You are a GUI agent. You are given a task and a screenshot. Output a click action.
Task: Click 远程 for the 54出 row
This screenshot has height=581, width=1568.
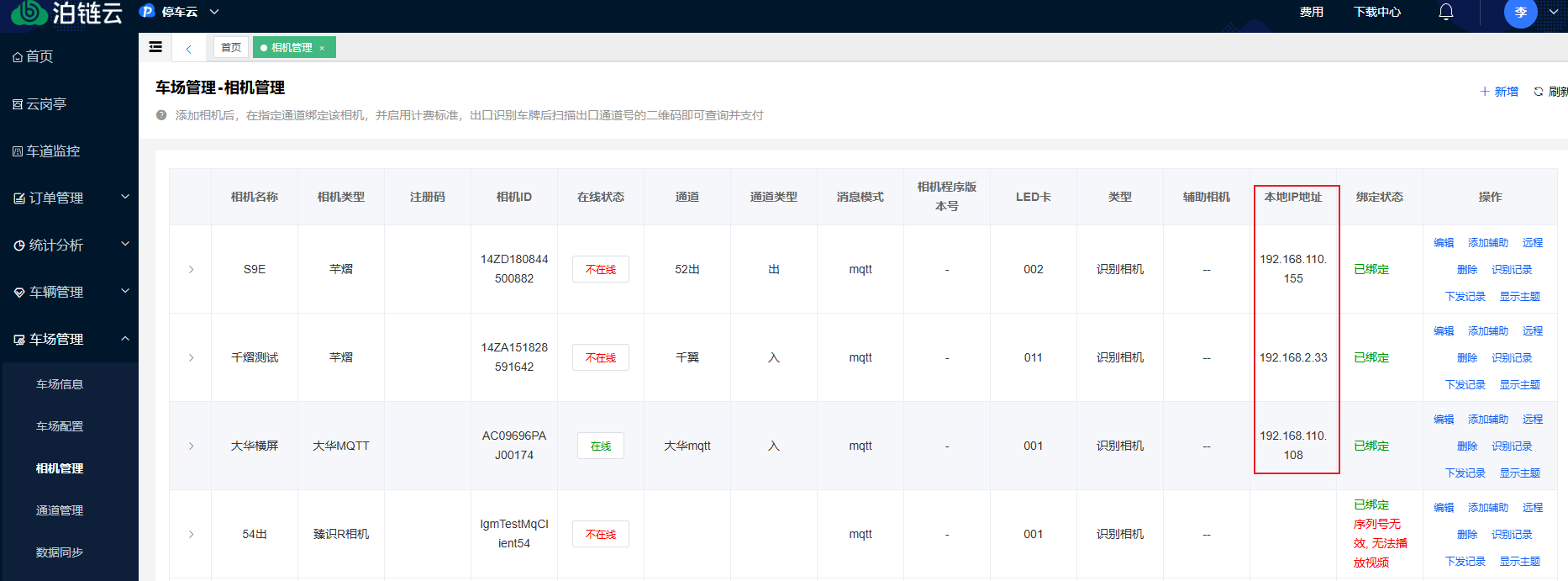click(x=1533, y=508)
